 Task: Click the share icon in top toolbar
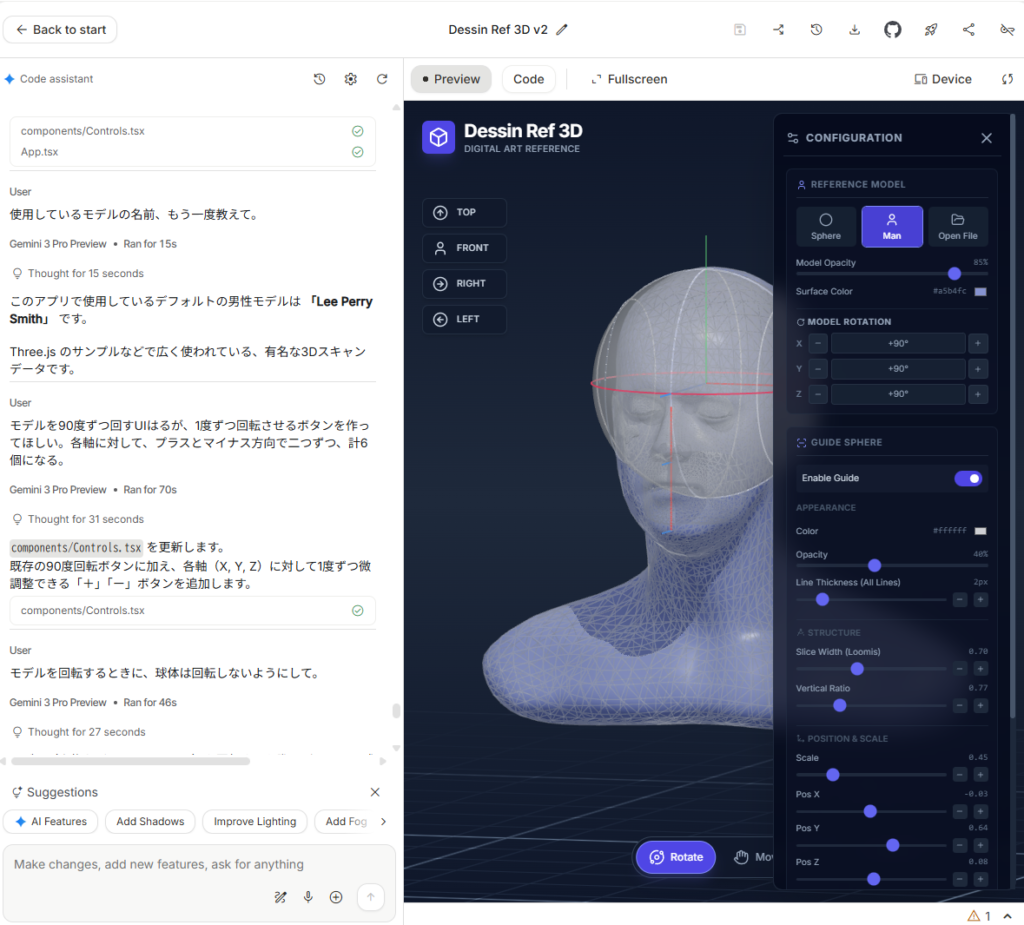click(x=968, y=30)
